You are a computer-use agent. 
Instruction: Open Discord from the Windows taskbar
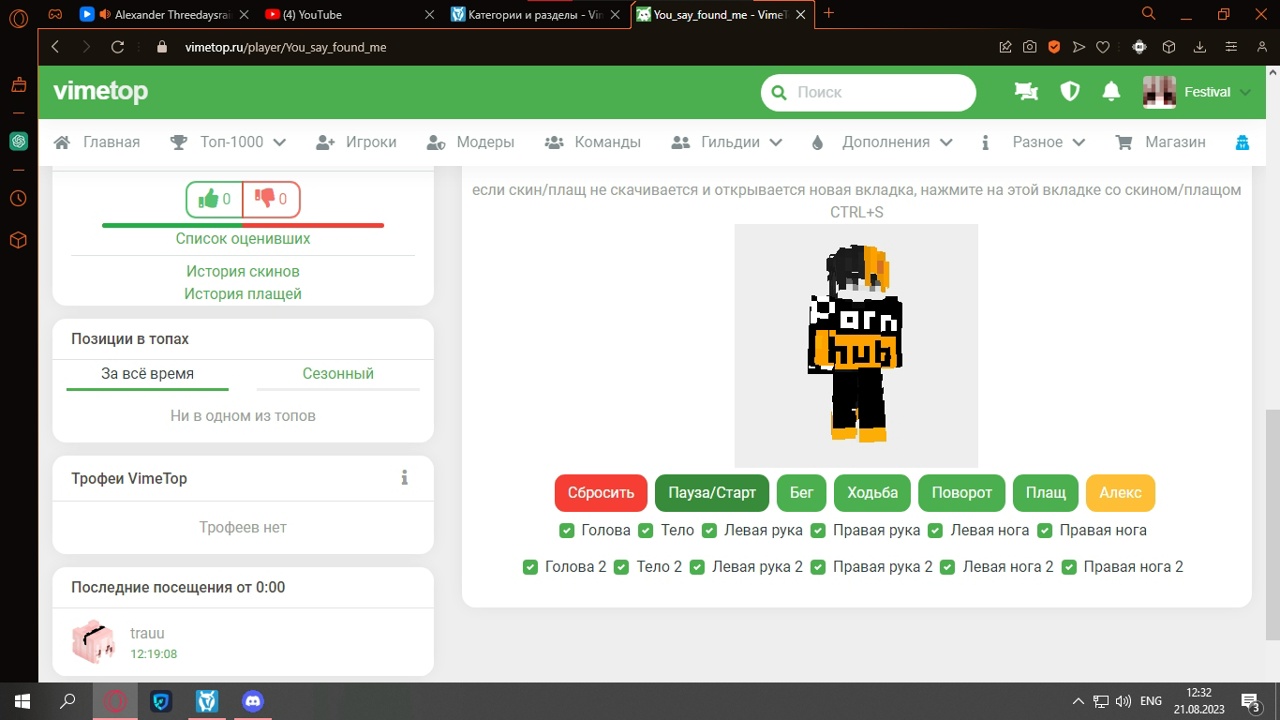(x=253, y=701)
